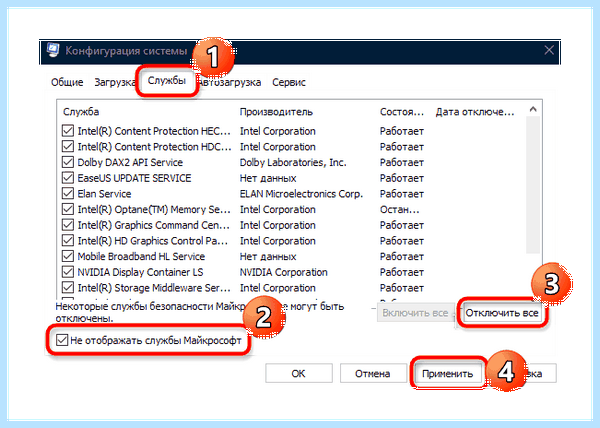Sort by Дата отключения column header

(475, 112)
